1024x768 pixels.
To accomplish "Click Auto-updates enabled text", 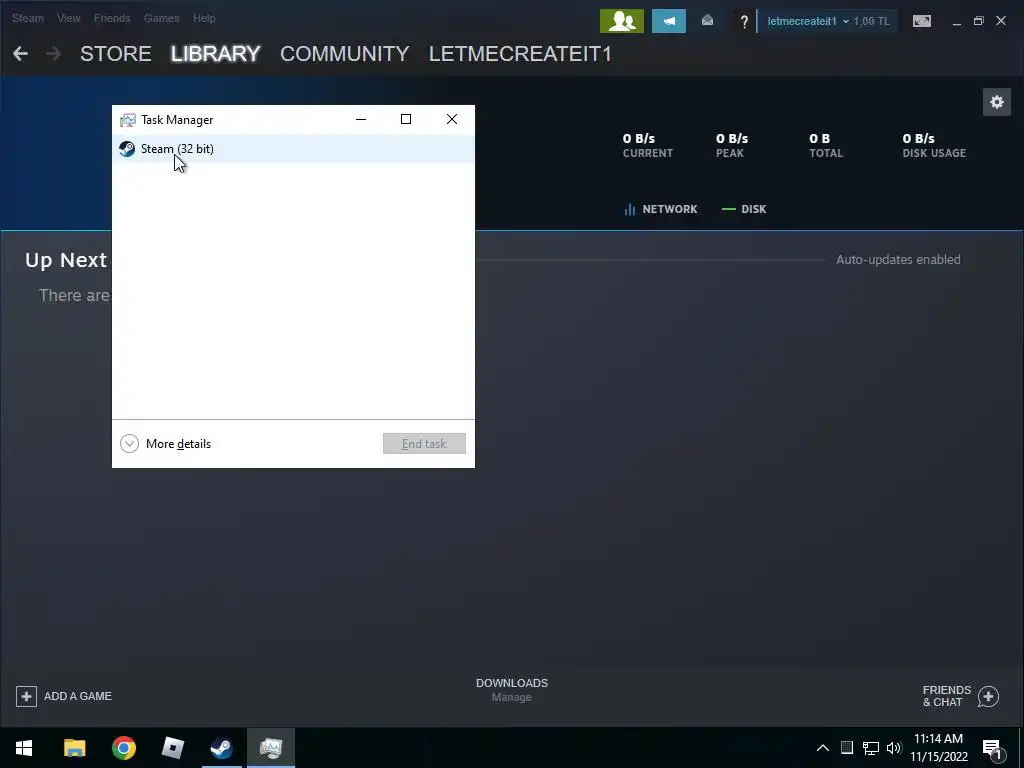I will coord(898,260).
